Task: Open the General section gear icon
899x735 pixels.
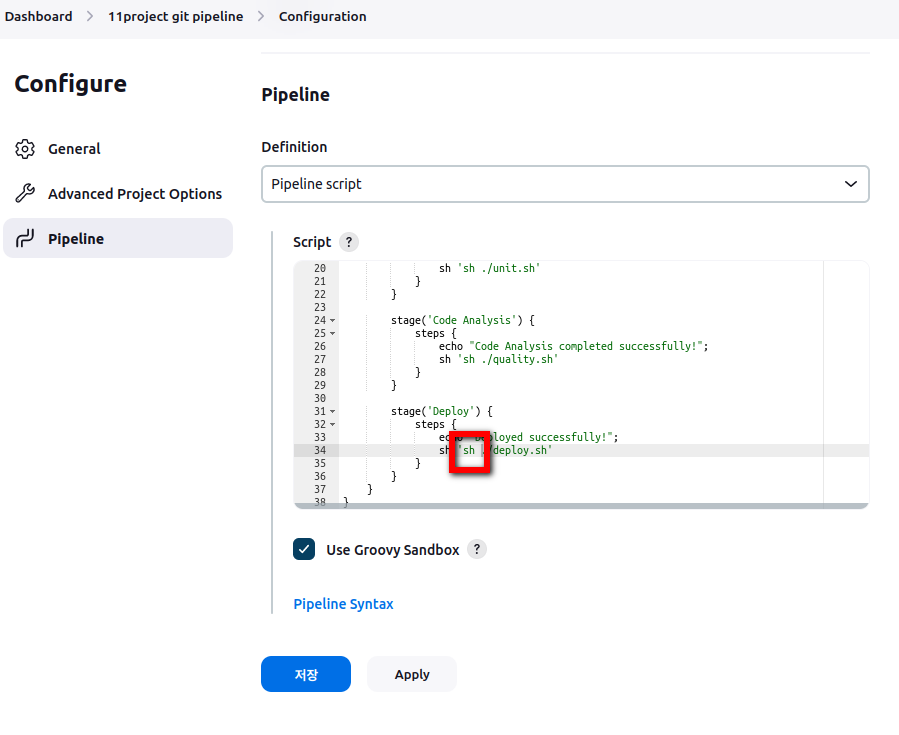Action: [x=25, y=149]
